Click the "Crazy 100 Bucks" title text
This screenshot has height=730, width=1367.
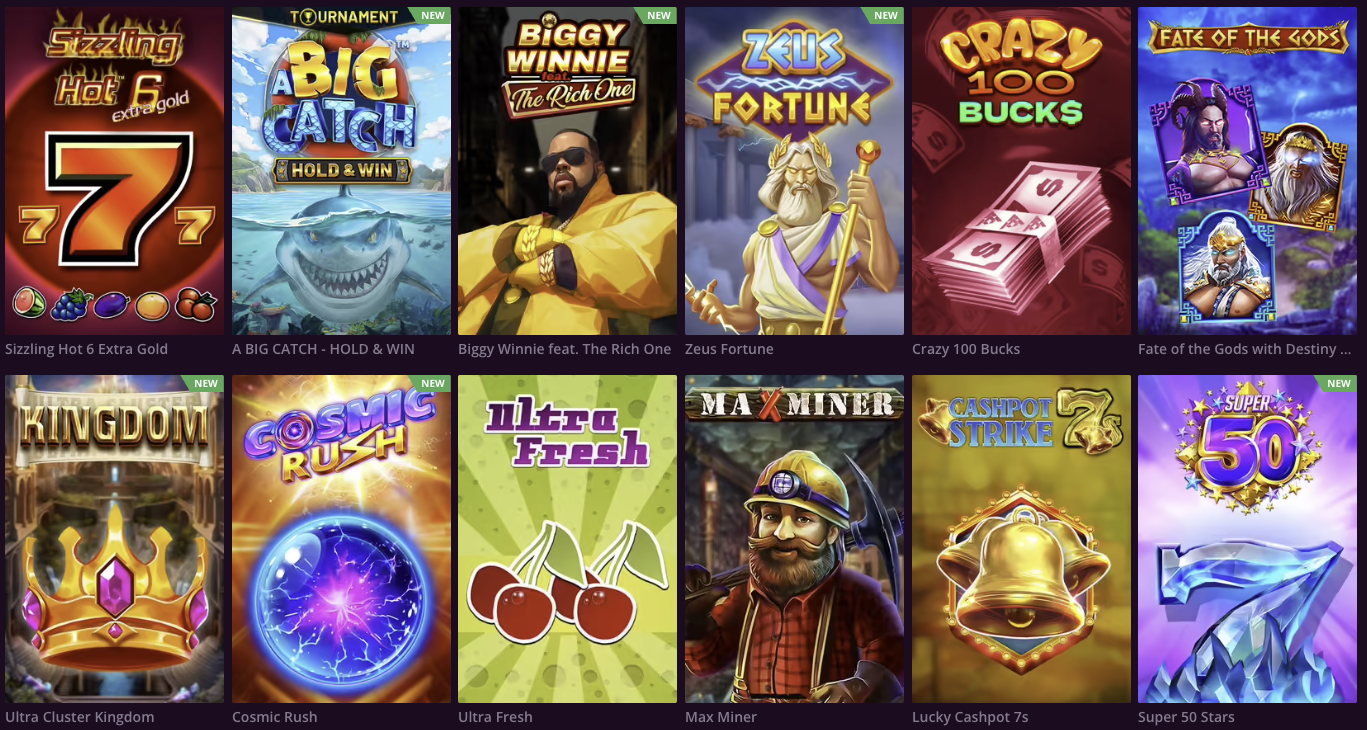pos(966,349)
